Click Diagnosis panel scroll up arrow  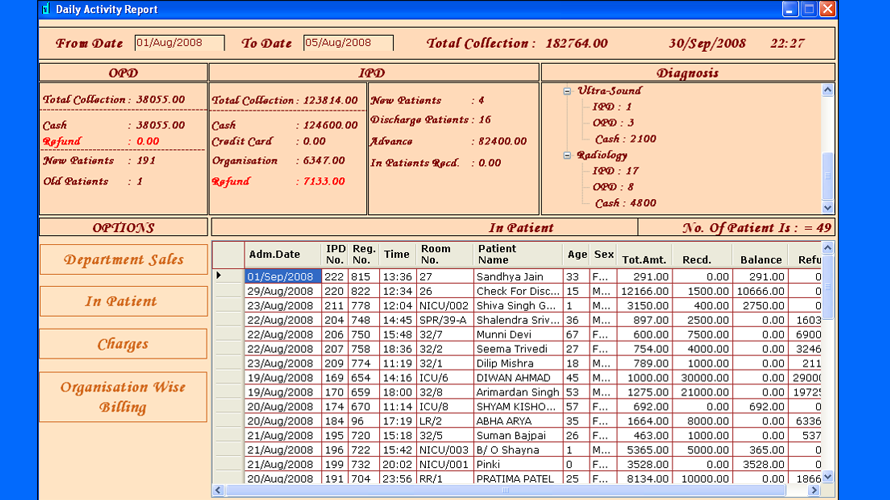(x=827, y=90)
